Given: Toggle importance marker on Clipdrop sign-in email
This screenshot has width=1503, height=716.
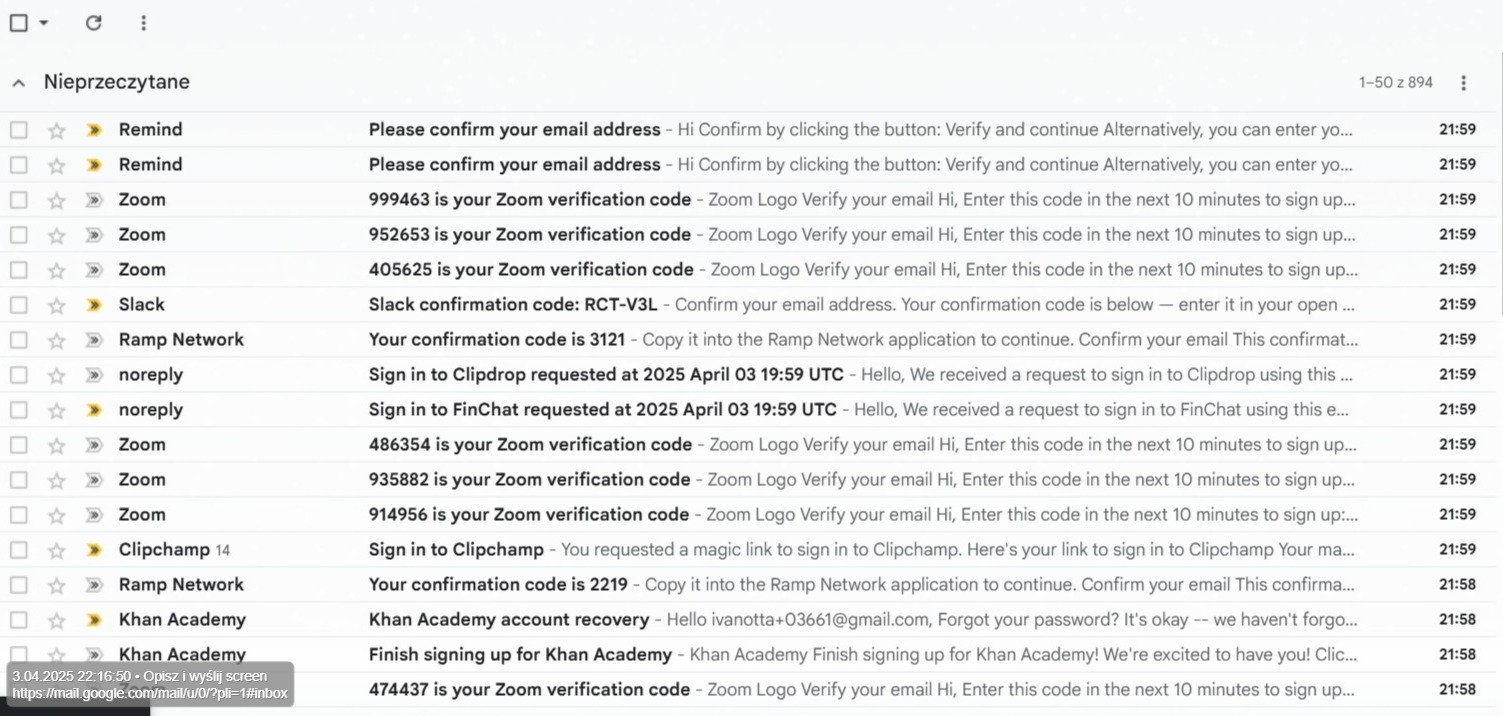Looking at the screenshot, I should (94, 375).
